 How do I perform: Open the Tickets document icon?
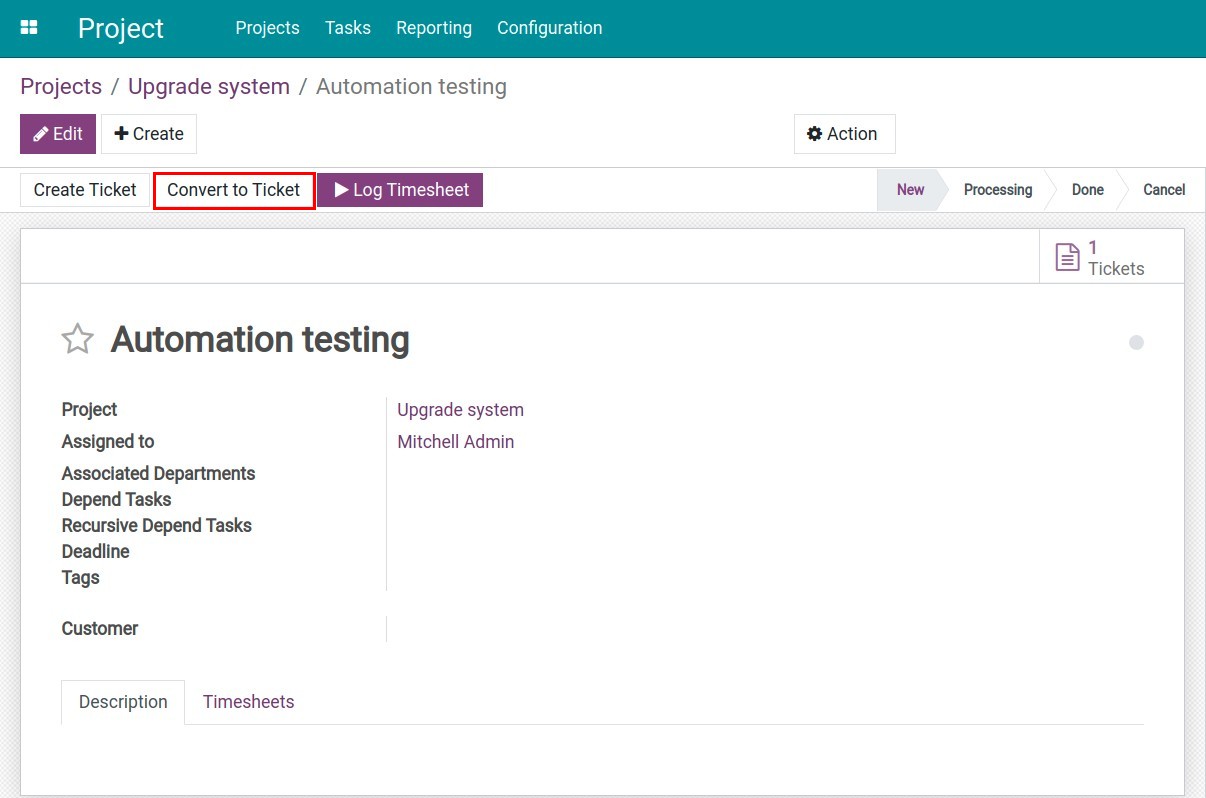pos(1067,258)
